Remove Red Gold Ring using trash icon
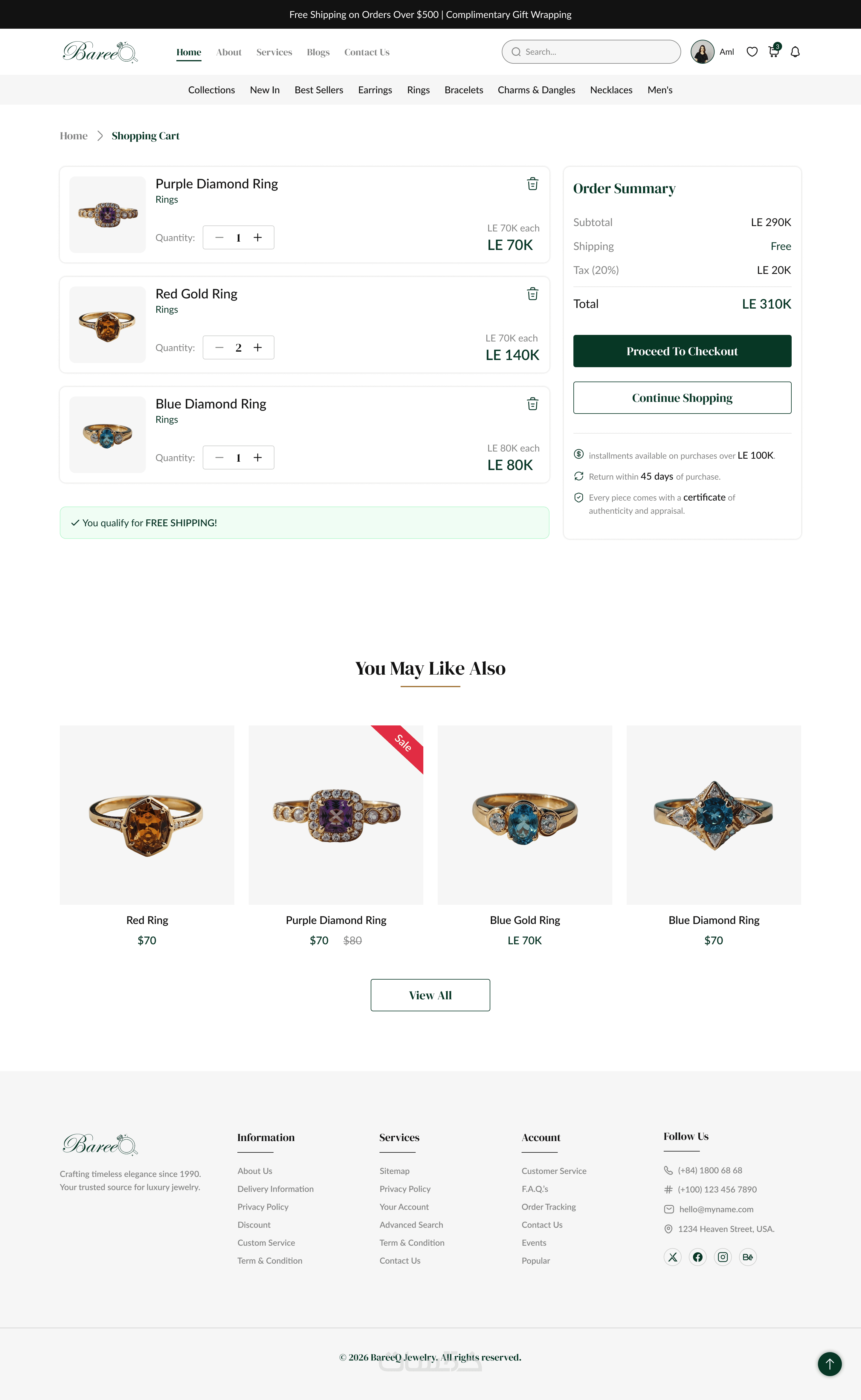 pyautogui.click(x=532, y=294)
